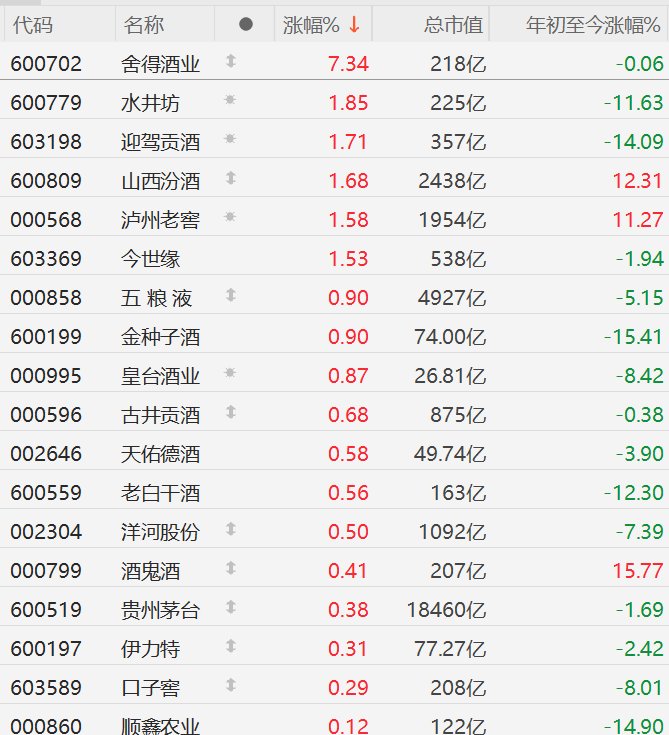
Task: Click the 26.81亿 market cap value
Action: pyautogui.click(x=450, y=375)
